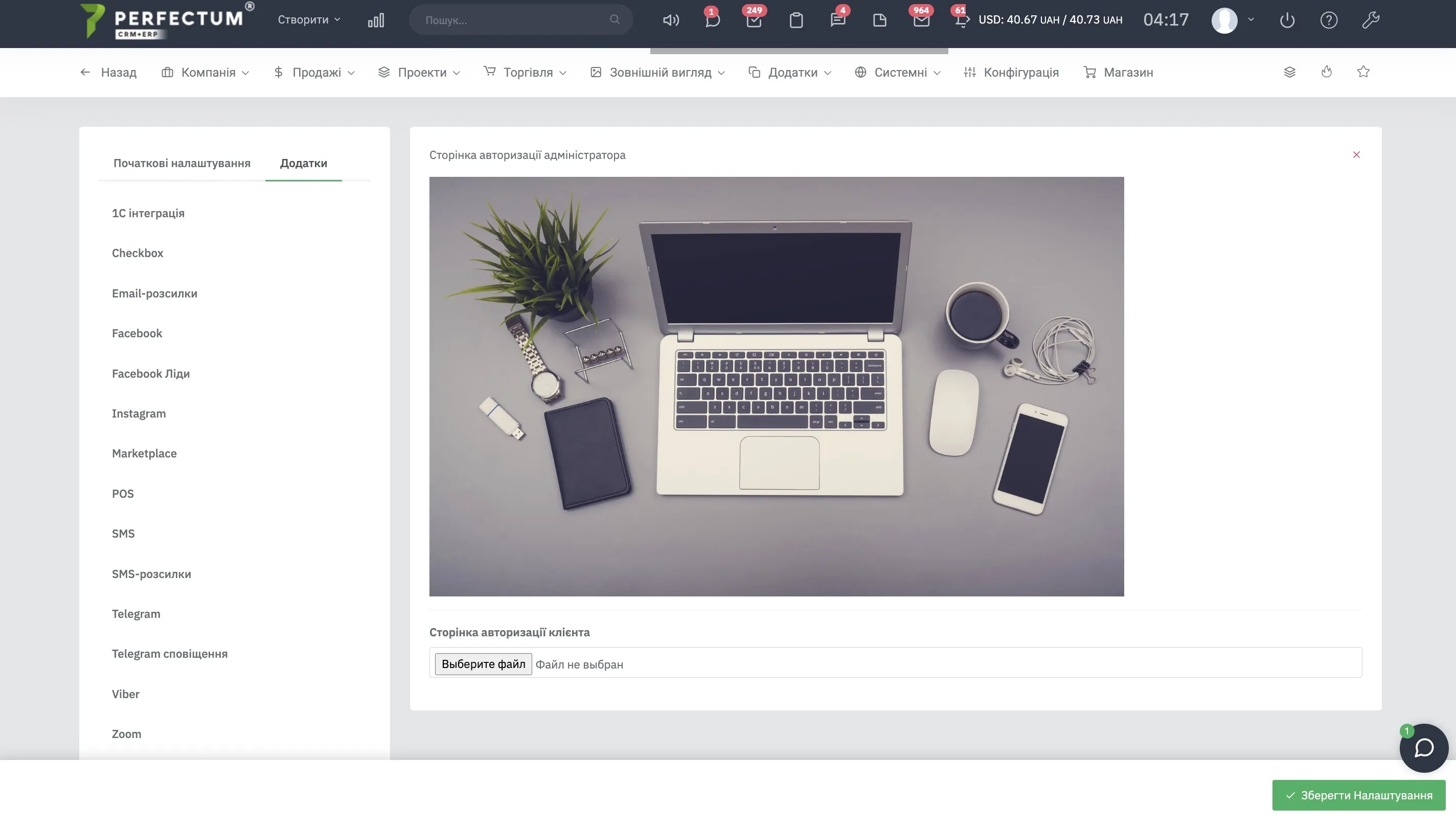Click the power logout icon

1287,20
